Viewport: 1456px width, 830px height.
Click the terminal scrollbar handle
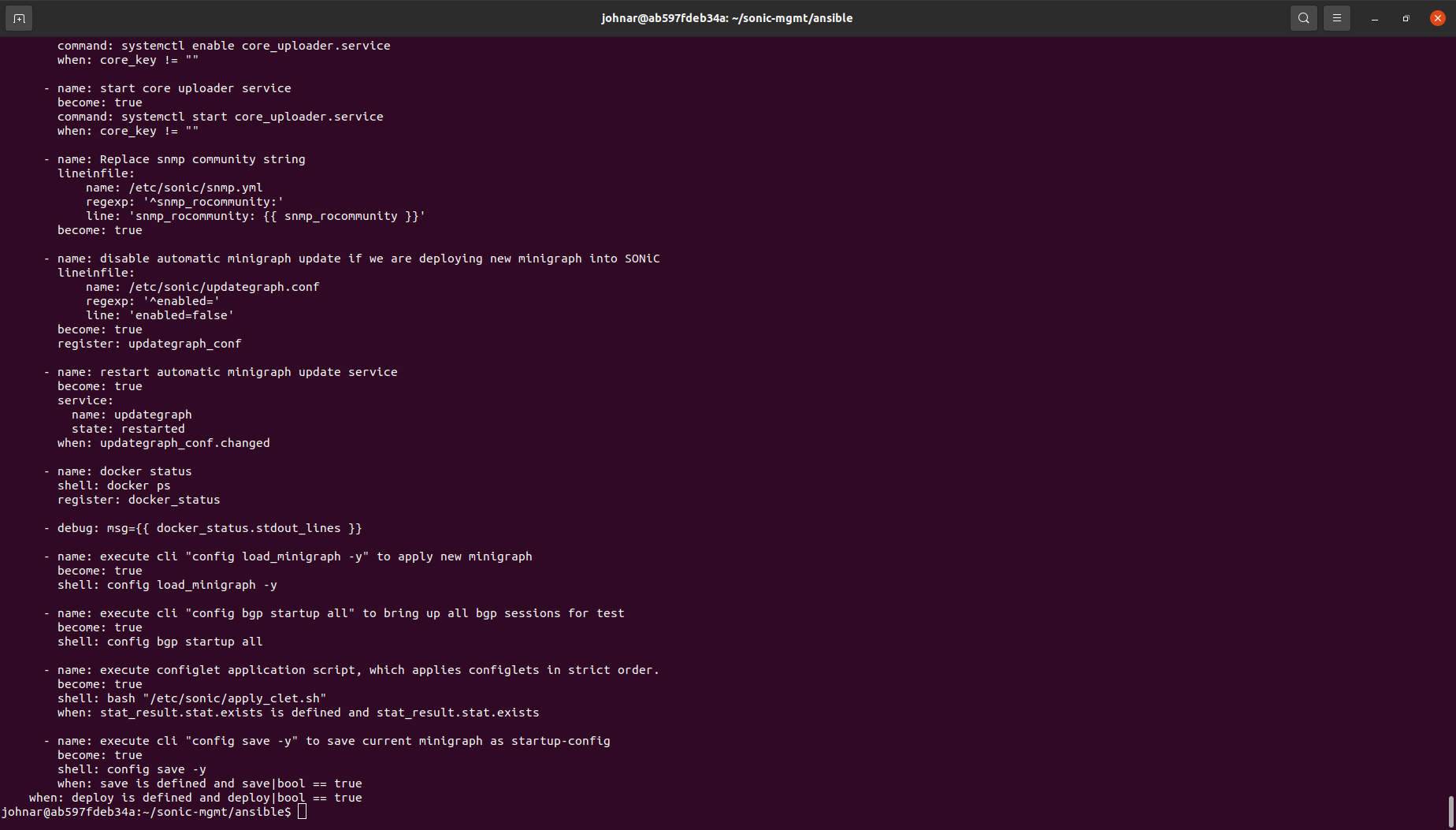tap(1450, 812)
